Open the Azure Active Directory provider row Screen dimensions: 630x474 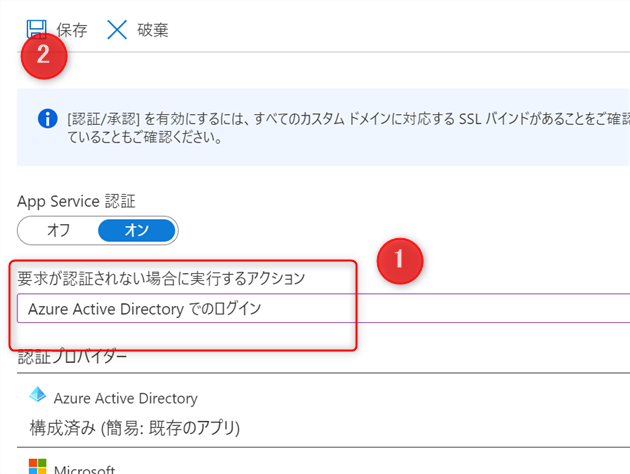point(323,410)
